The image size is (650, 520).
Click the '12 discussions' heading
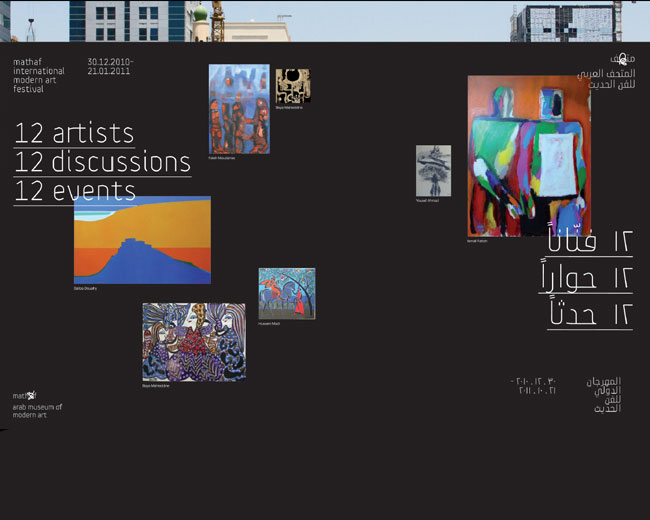click(103, 162)
